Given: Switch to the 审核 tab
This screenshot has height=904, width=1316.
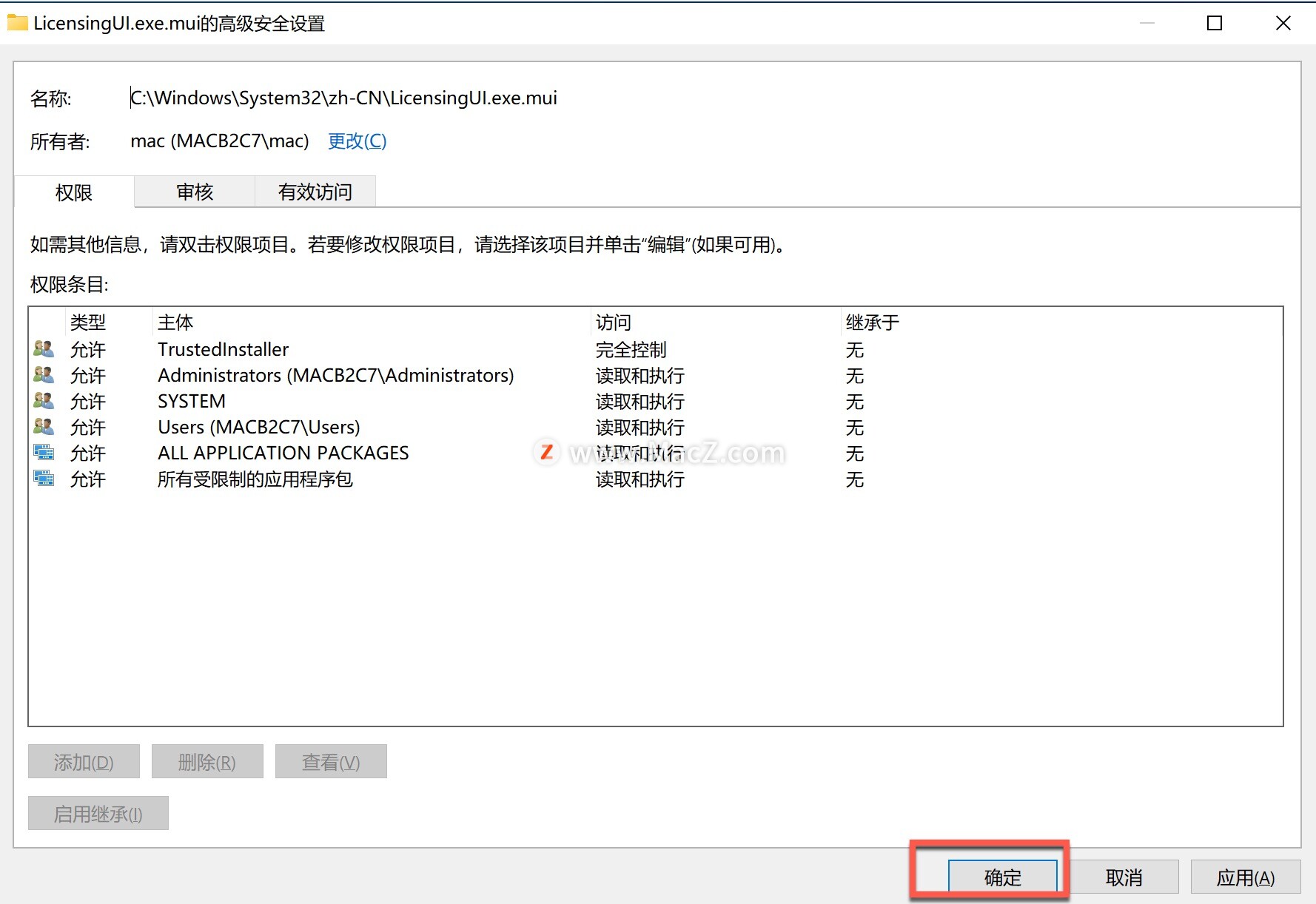Looking at the screenshot, I should click(193, 192).
